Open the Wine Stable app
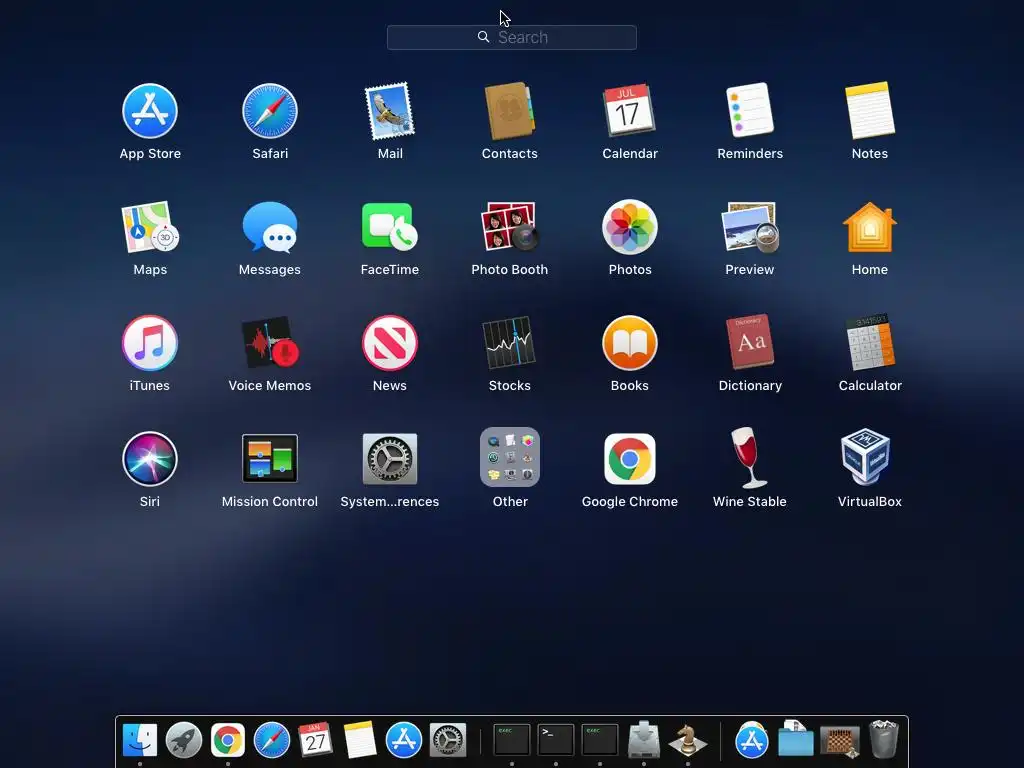Screen dimensions: 1024x768 pos(748,458)
